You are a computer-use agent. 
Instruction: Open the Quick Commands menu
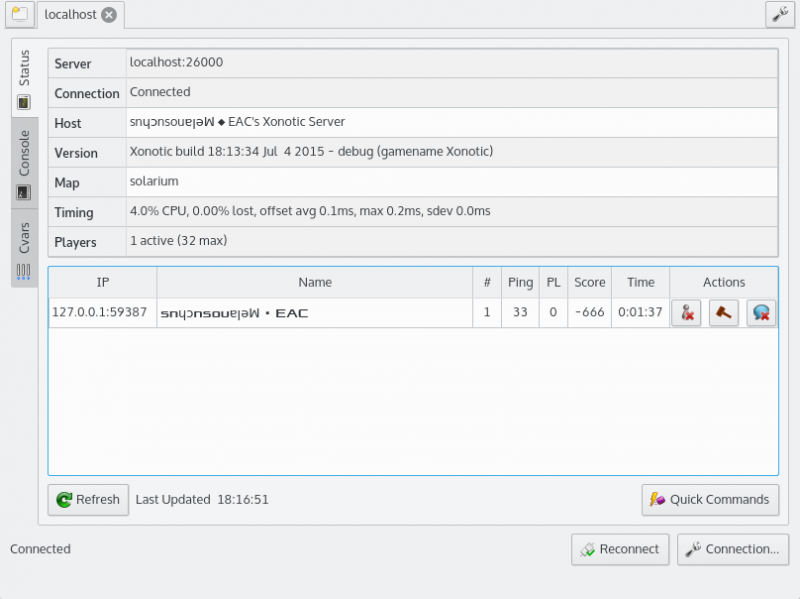[x=710, y=500]
